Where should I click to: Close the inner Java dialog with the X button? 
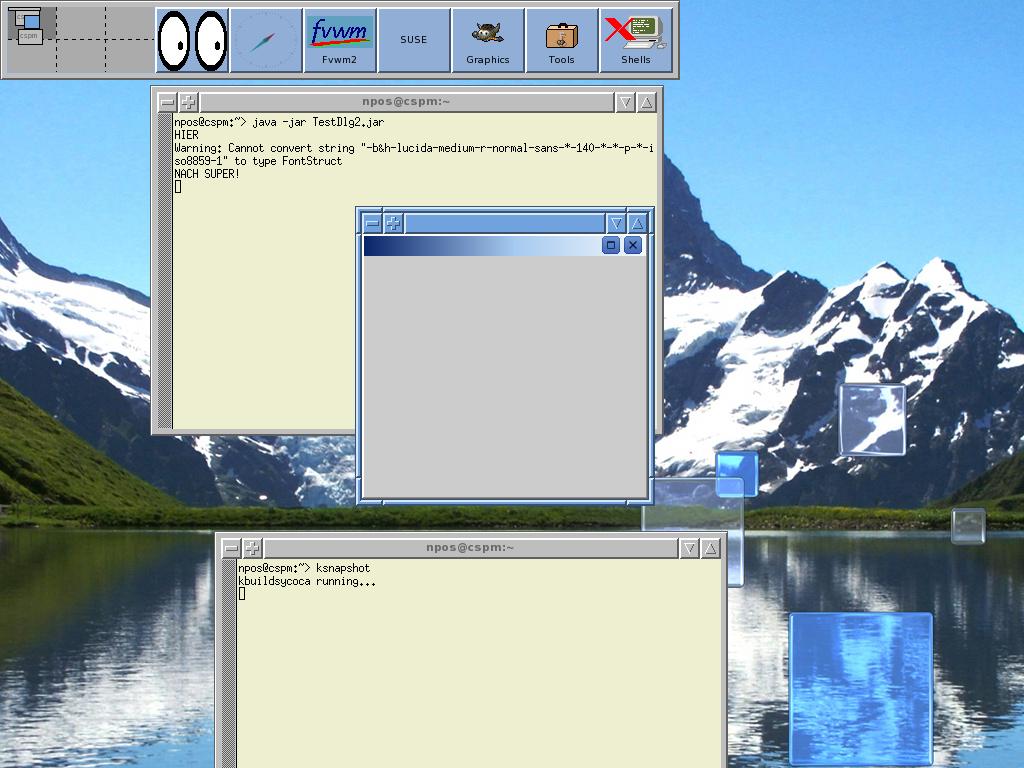pyautogui.click(x=633, y=246)
